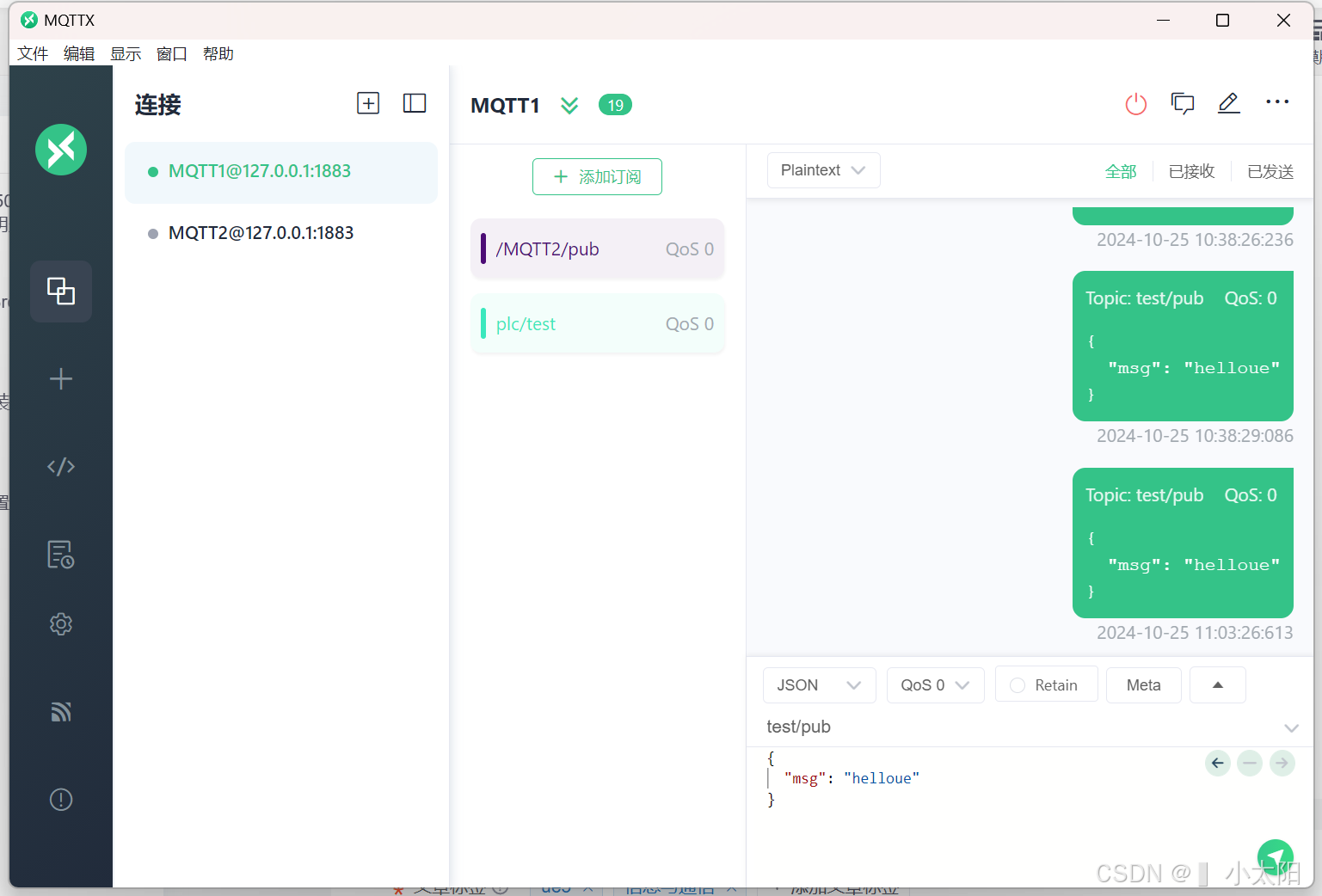Open the 帮助 menu

pyautogui.click(x=218, y=53)
